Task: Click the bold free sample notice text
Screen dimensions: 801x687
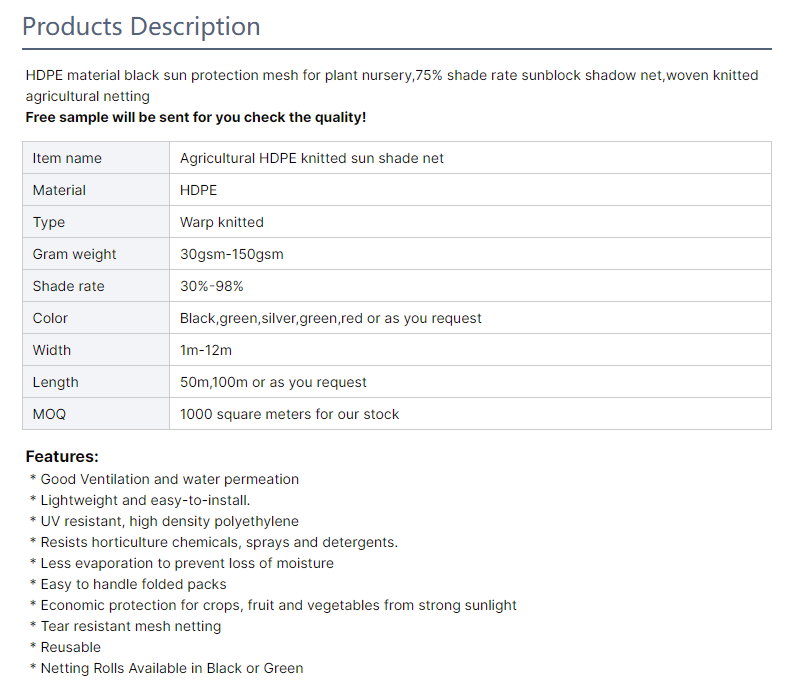Action: tap(196, 117)
